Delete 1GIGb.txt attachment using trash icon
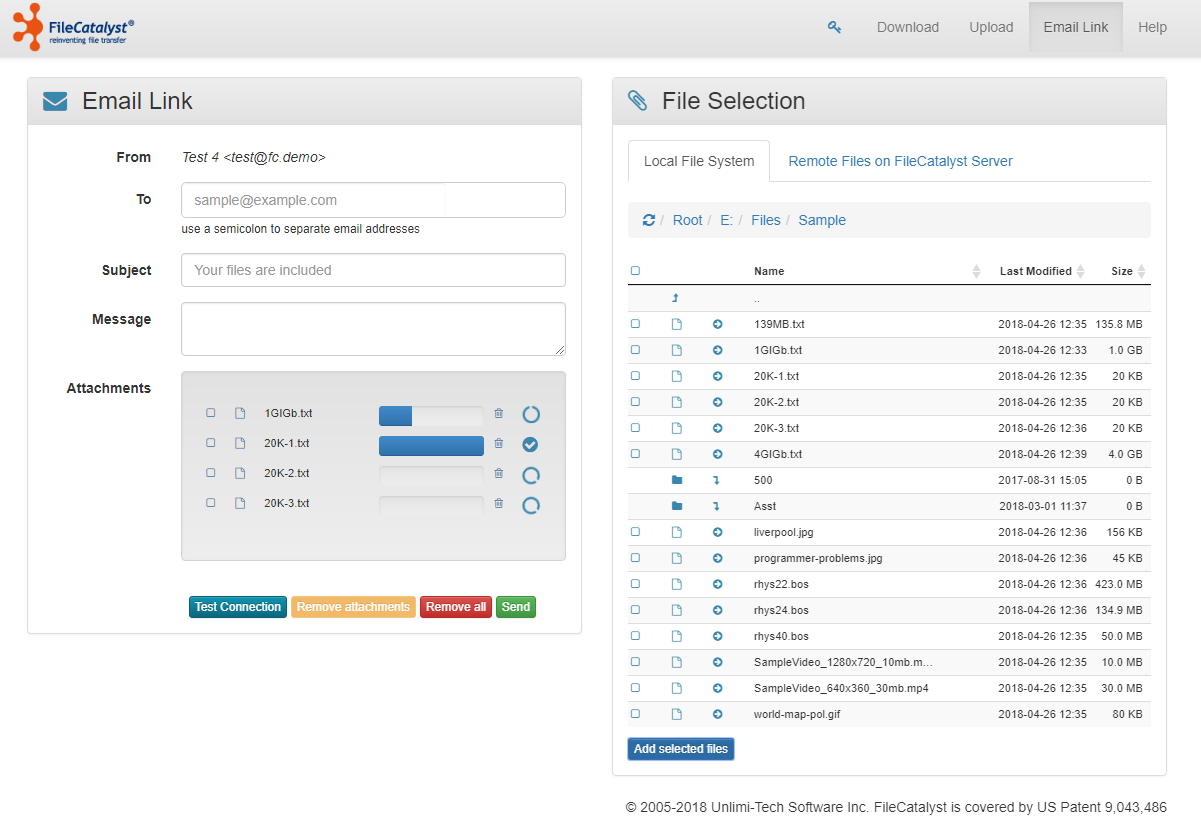 pos(499,413)
